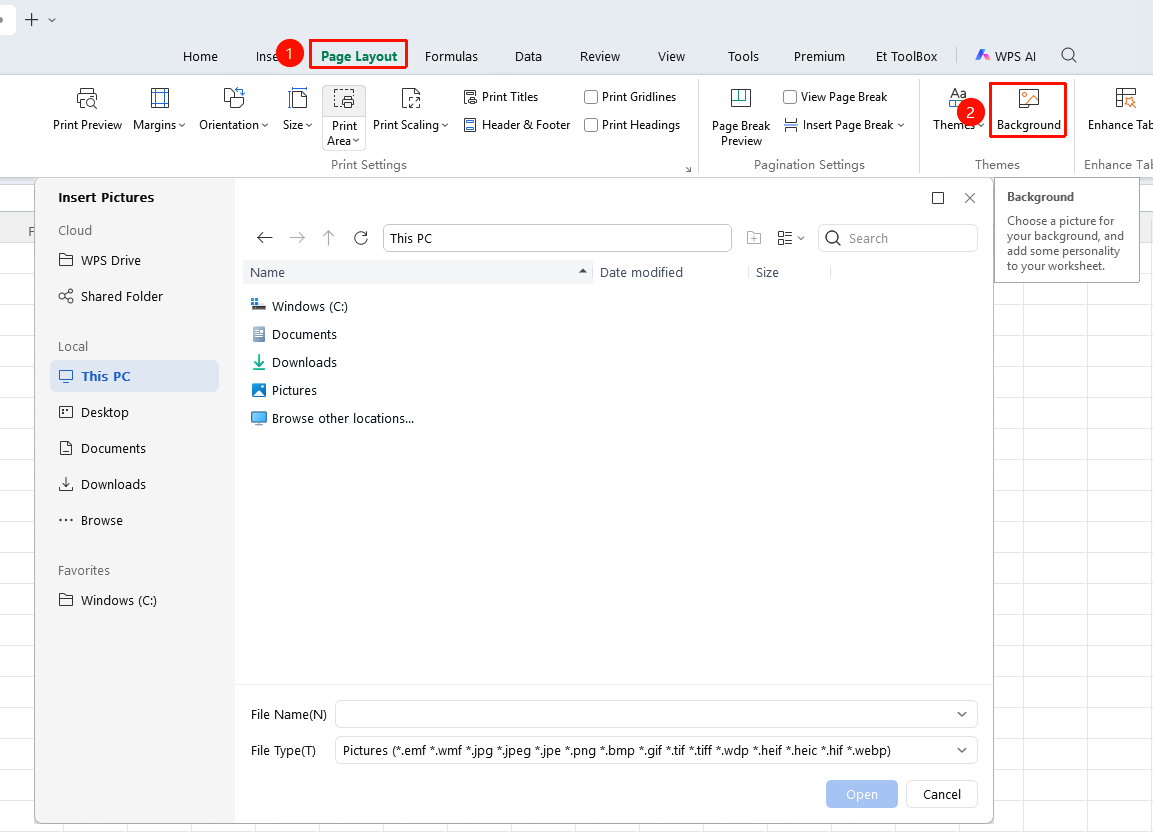Image resolution: width=1153 pixels, height=832 pixels.
Task: Tick the View Page Break checkbox
Action: pyautogui.click(x=790, y=97)
